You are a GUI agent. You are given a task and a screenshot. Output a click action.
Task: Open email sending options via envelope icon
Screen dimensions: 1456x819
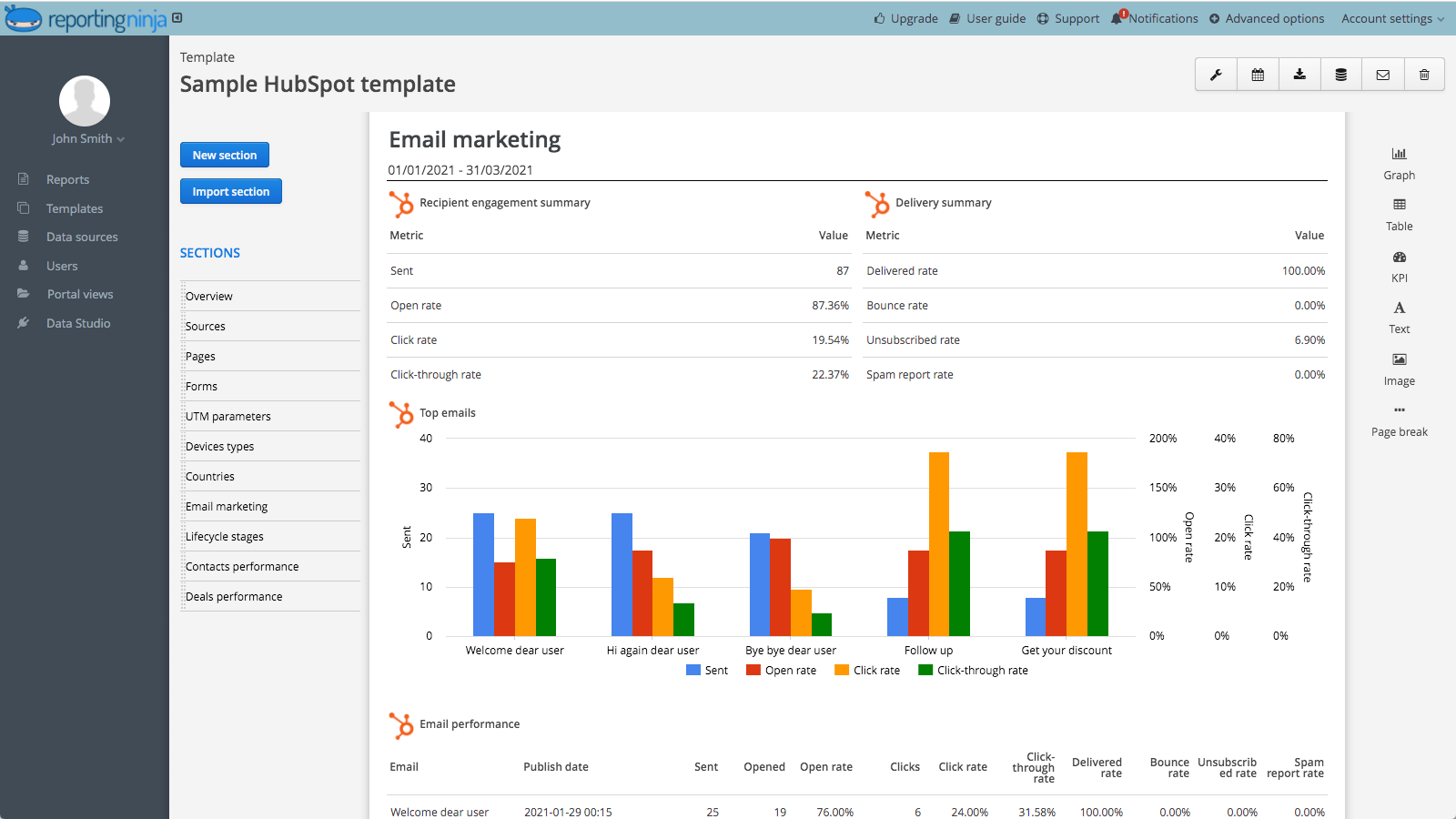tap(1382, 74)
